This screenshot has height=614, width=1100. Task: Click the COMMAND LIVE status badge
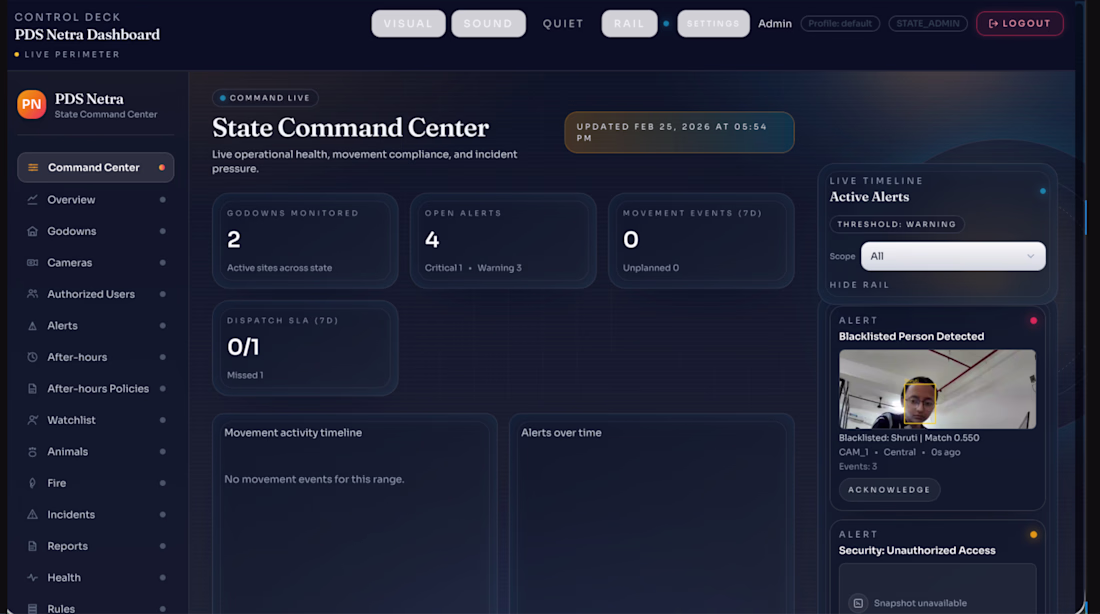click(x=265, y=98)
